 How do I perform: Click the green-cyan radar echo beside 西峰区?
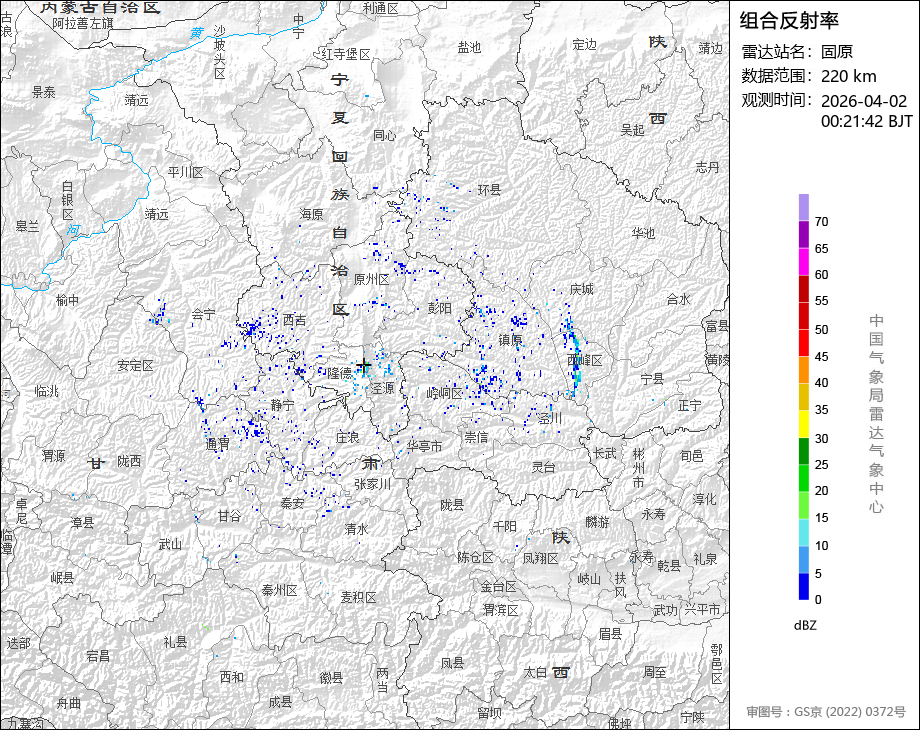(576, 359)
